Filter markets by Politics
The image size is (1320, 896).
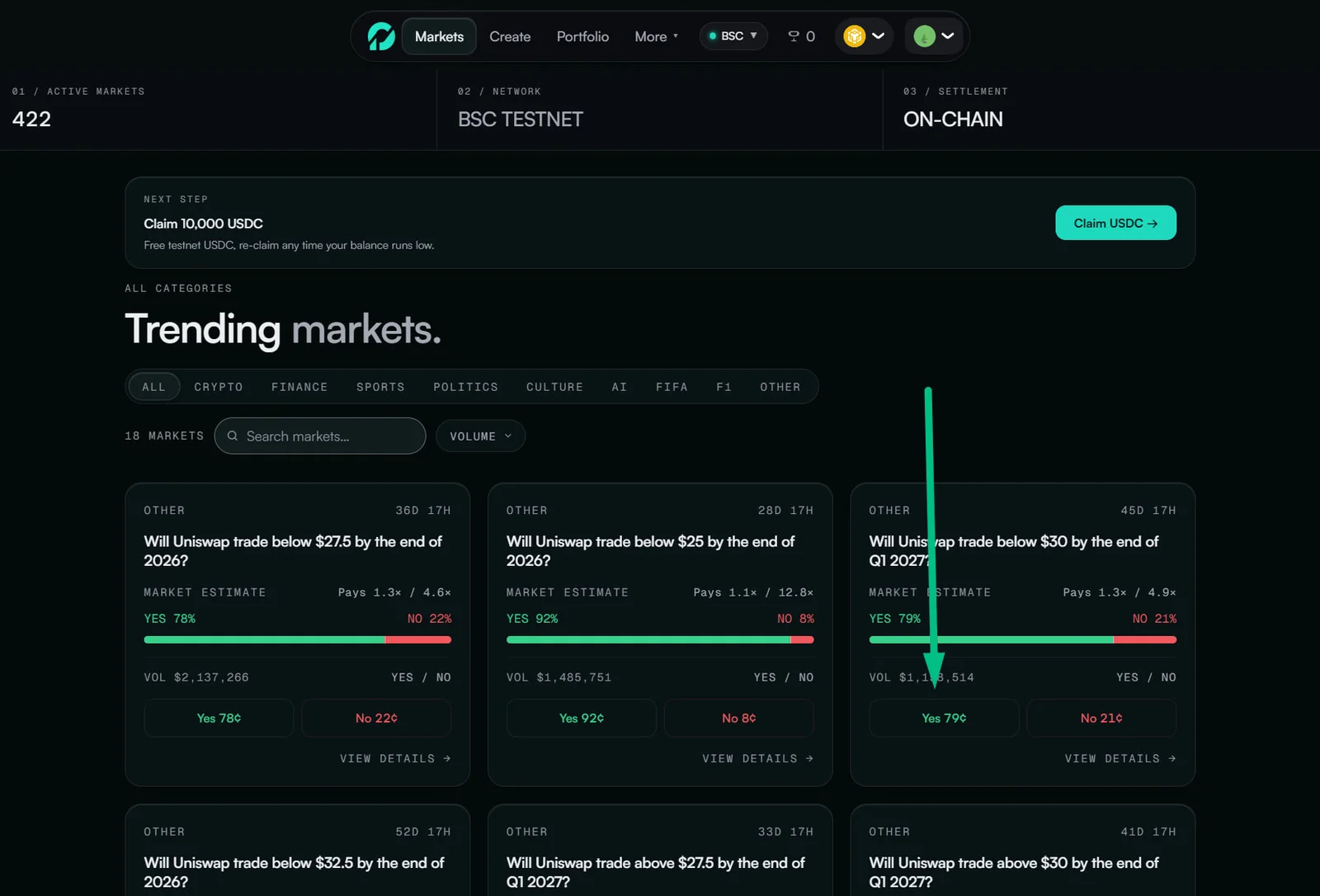click(x=465, y=386)
